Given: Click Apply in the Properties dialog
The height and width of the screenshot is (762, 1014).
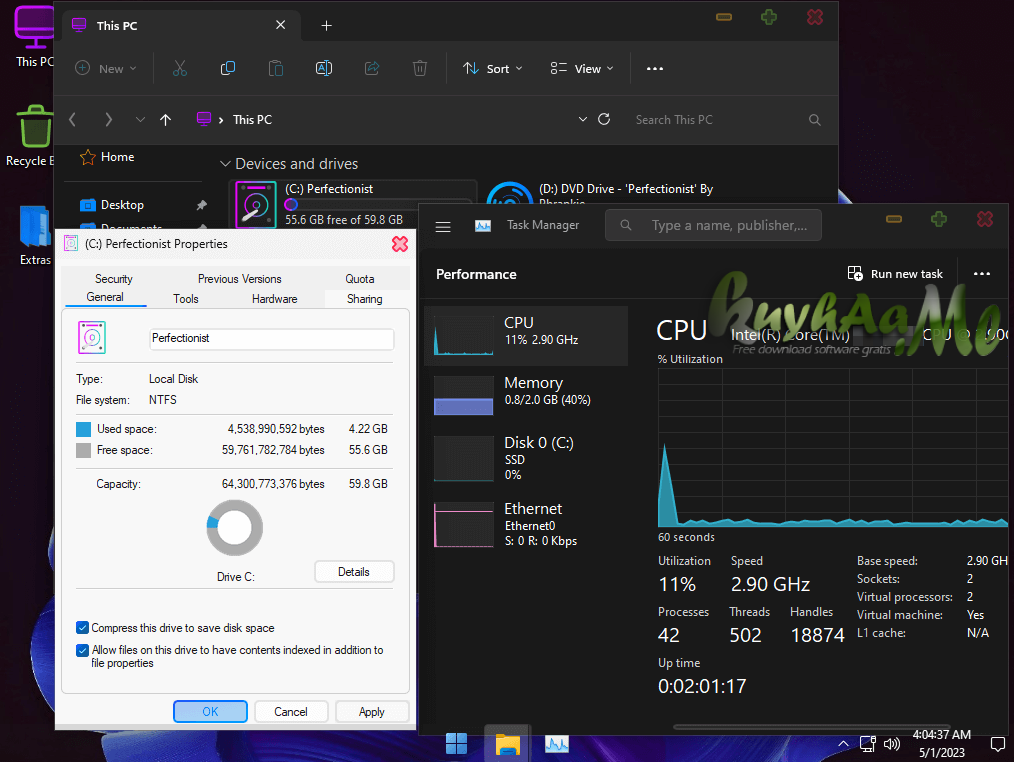Looking at the screenshot, I should [x=372, y=712].
